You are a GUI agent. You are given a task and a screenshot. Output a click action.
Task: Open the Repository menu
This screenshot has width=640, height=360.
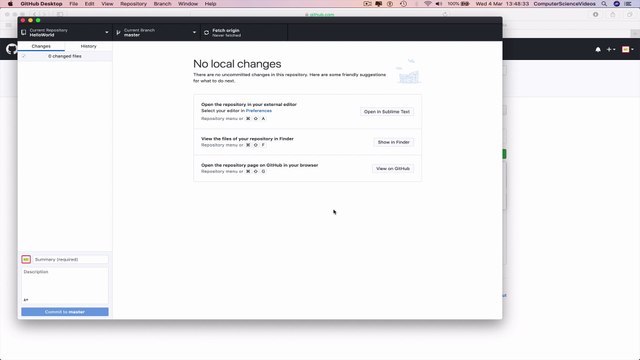point(133,4)
